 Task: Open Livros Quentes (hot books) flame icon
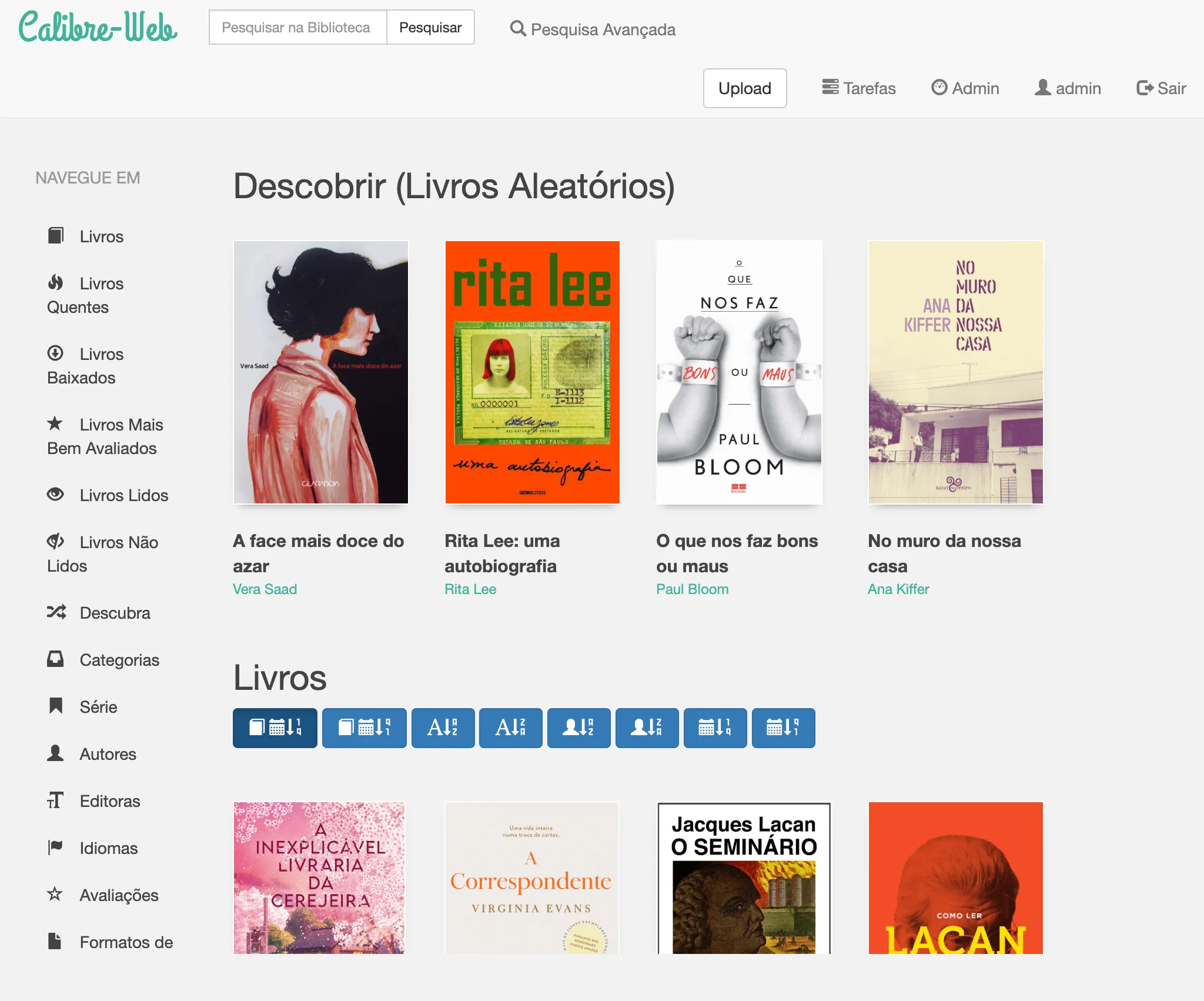coord(55,282)
